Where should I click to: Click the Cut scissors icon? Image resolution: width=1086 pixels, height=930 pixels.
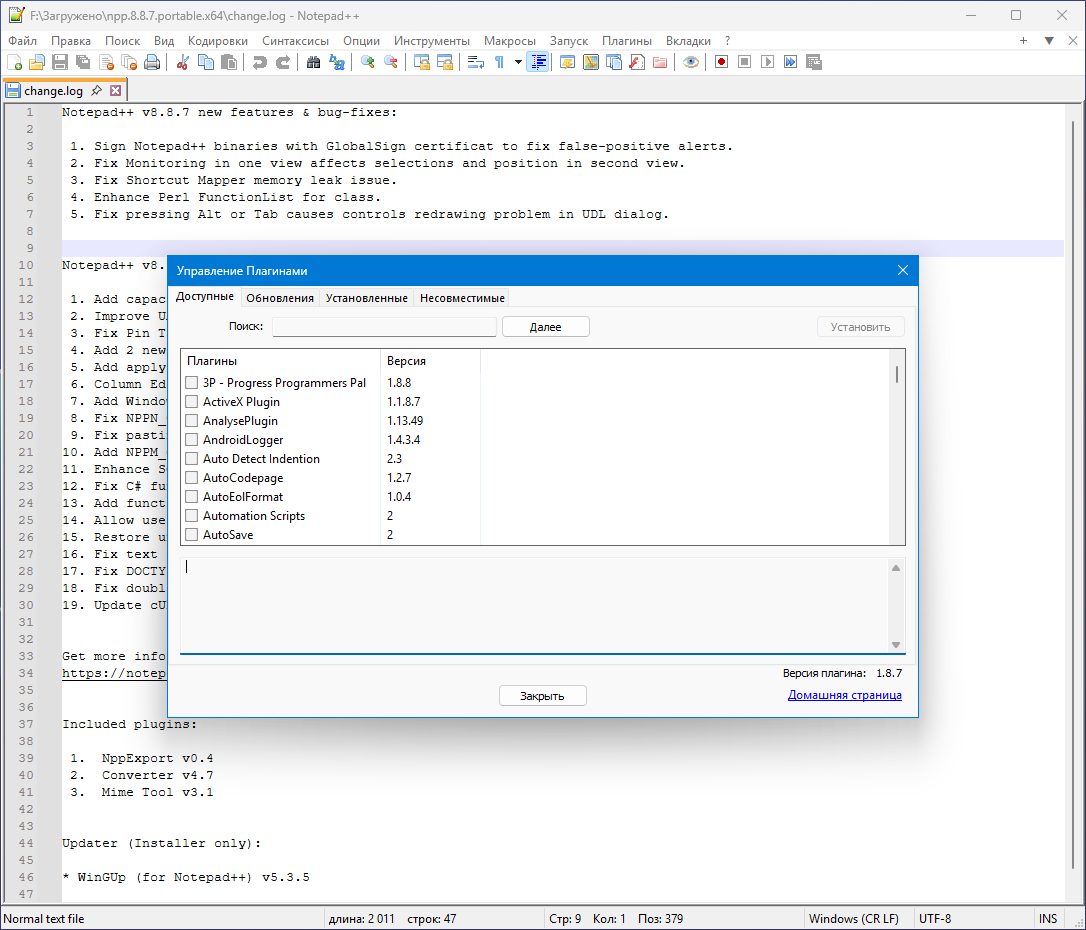183,62
